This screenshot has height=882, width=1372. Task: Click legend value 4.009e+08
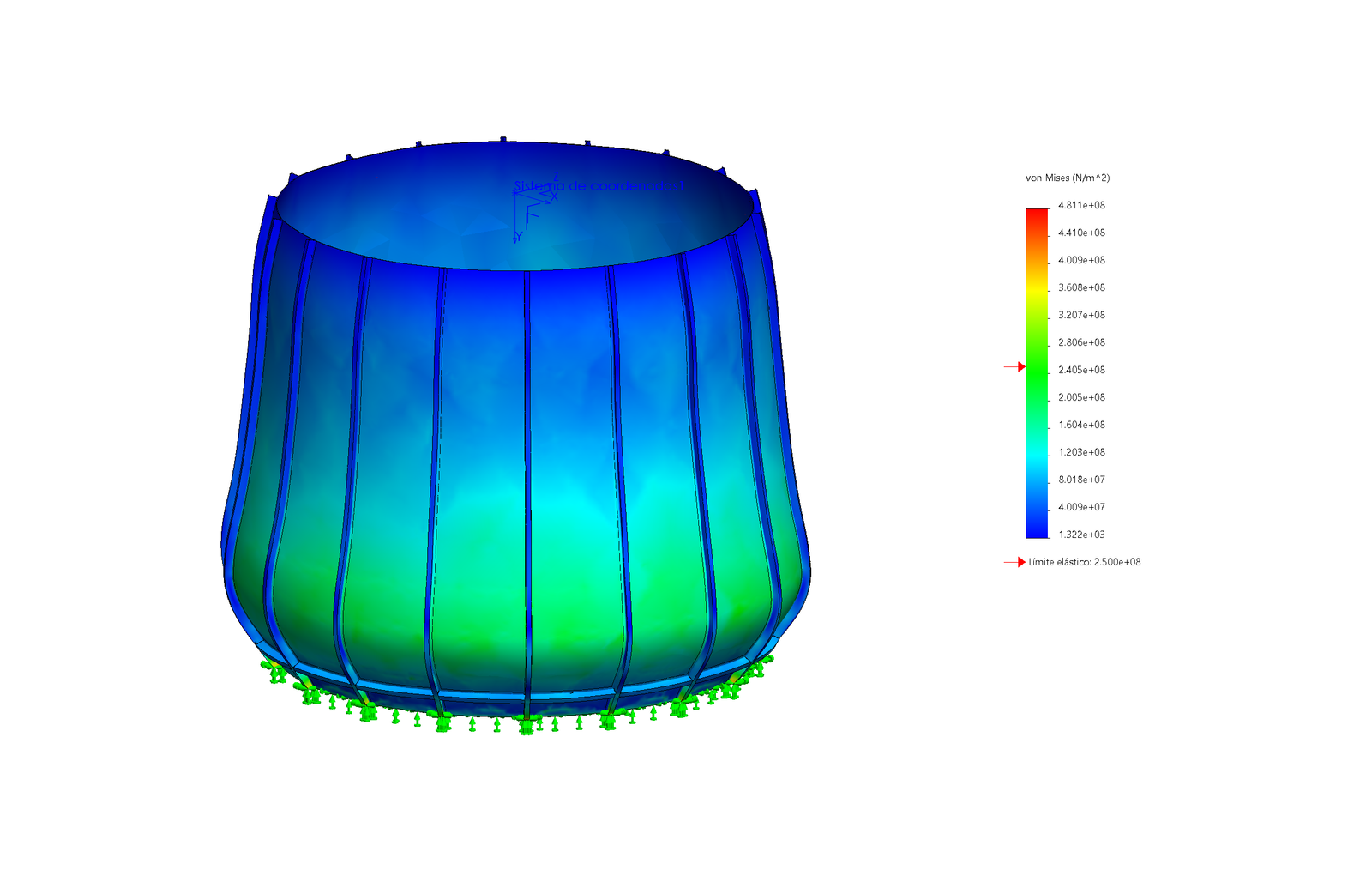click(x=1081, y=260)
